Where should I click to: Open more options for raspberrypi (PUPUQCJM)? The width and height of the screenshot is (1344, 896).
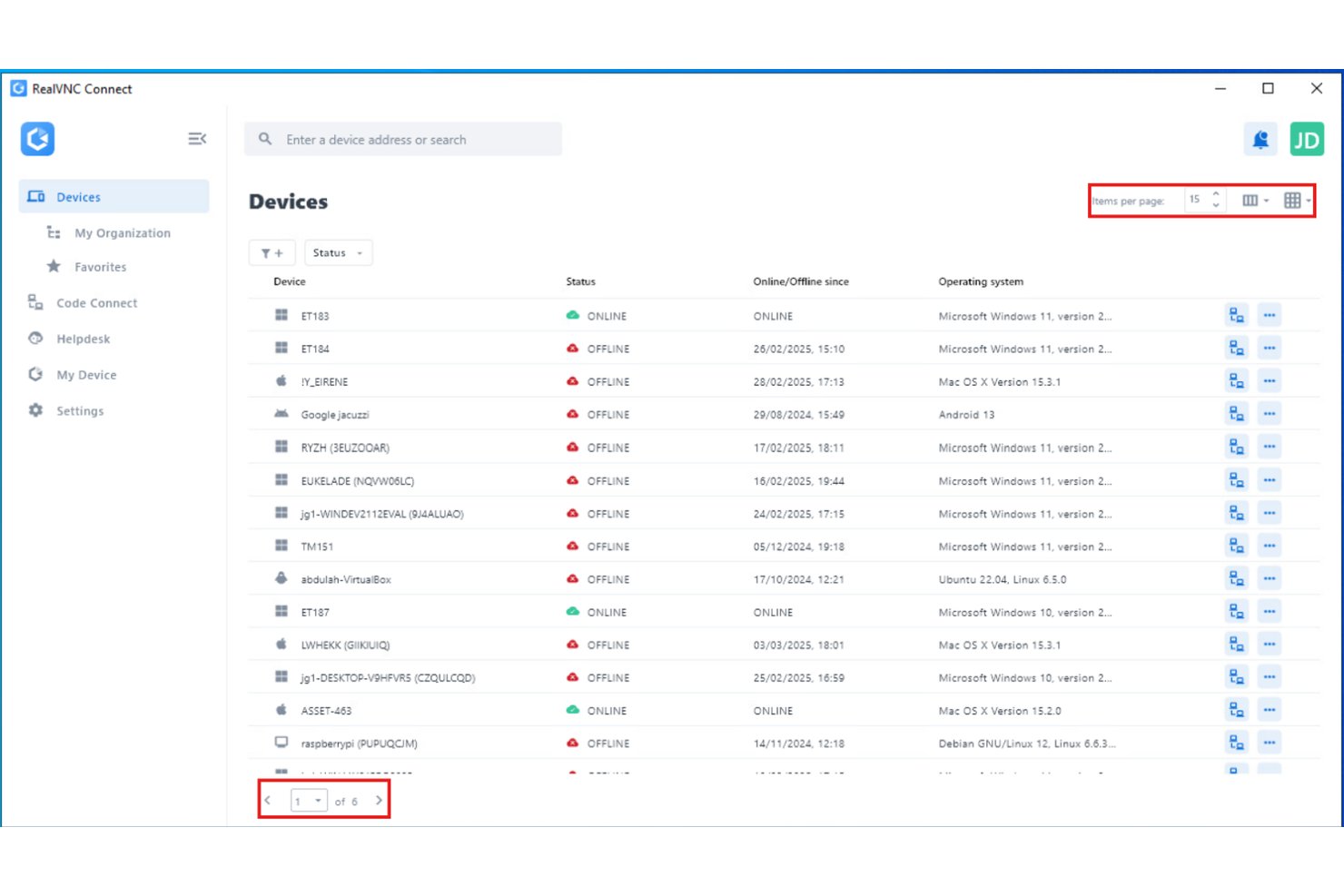[x=1270, y=743]
